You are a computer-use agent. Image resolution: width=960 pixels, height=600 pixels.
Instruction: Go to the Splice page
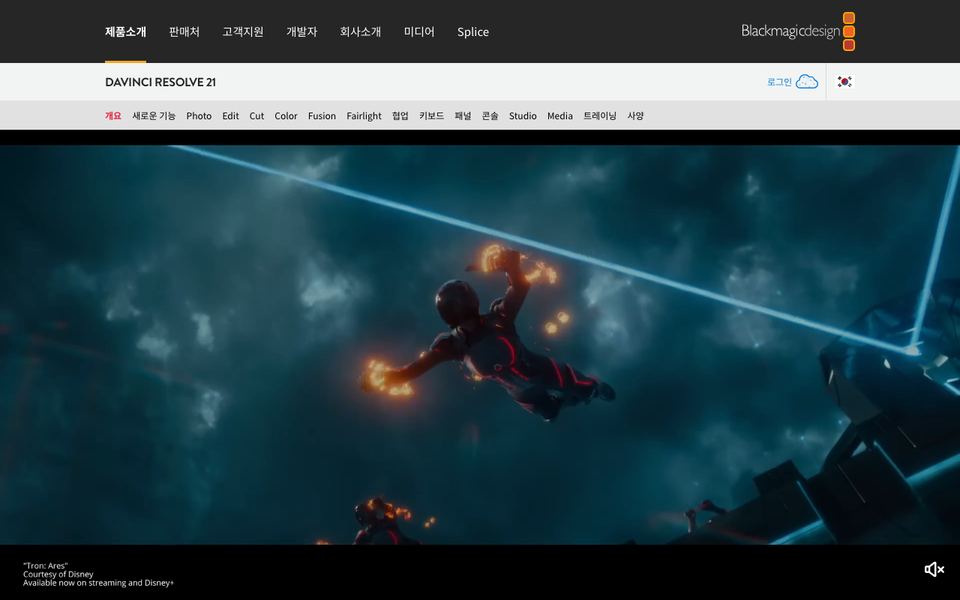tap(473, 32)
